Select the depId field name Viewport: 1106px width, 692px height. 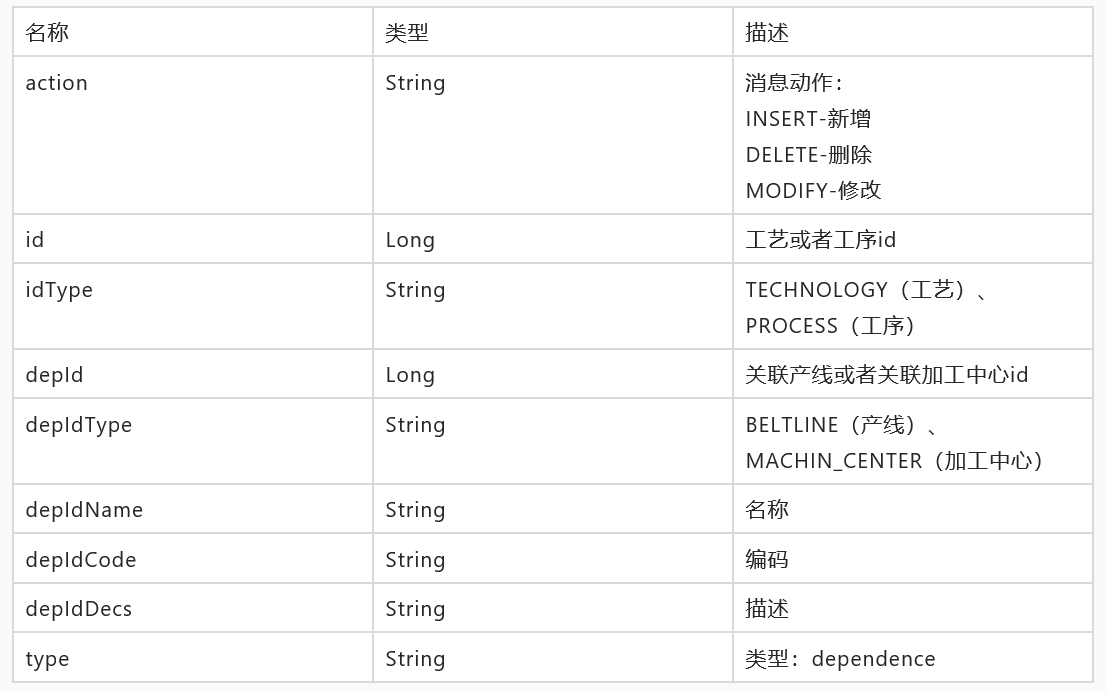click(54, 375)
